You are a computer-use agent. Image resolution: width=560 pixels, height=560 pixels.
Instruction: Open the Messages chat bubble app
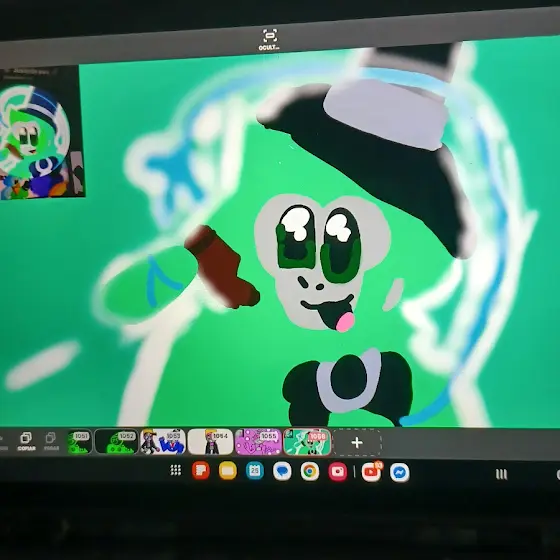[282, 471]
